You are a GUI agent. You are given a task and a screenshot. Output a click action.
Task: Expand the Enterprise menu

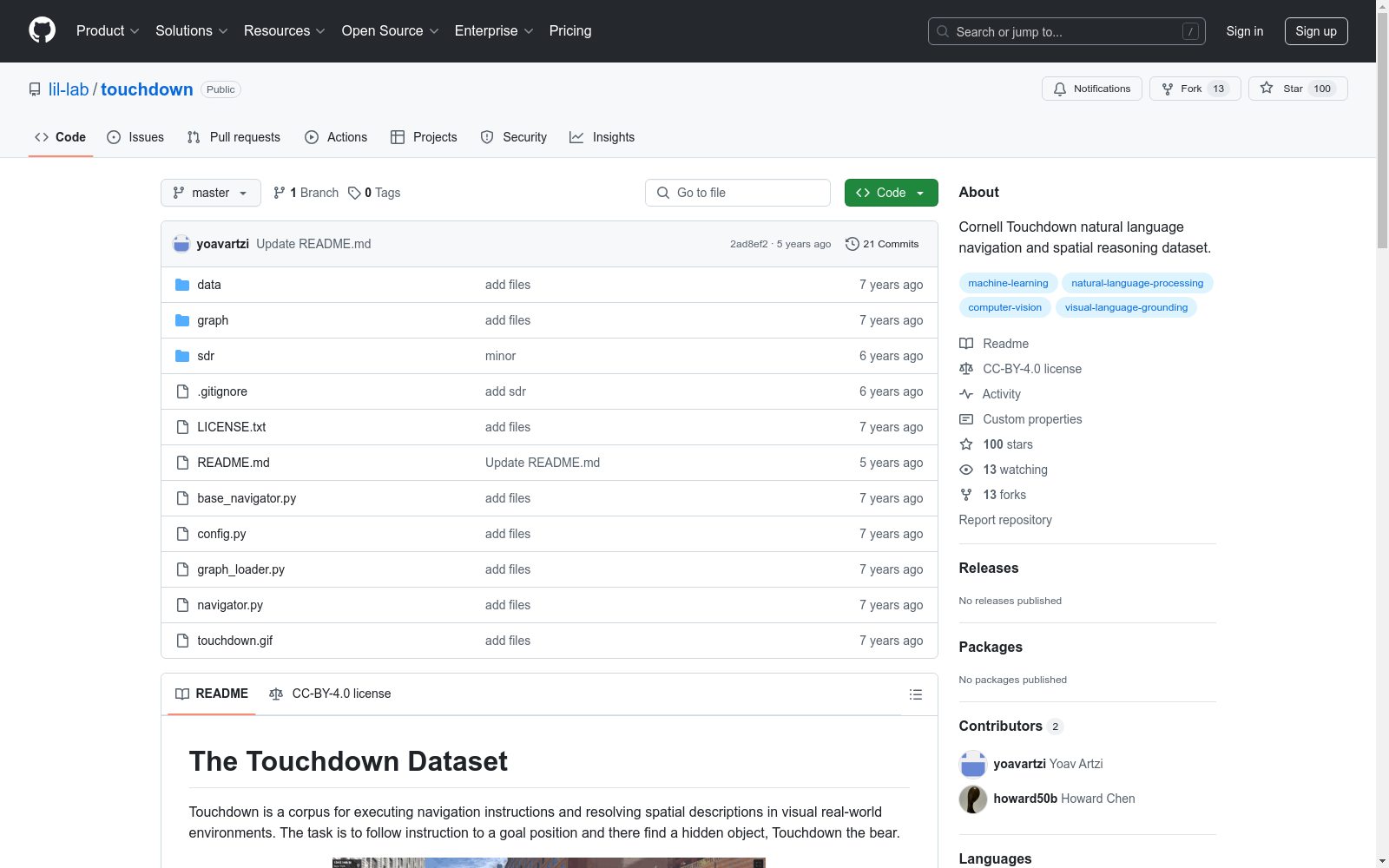point(494,30)
